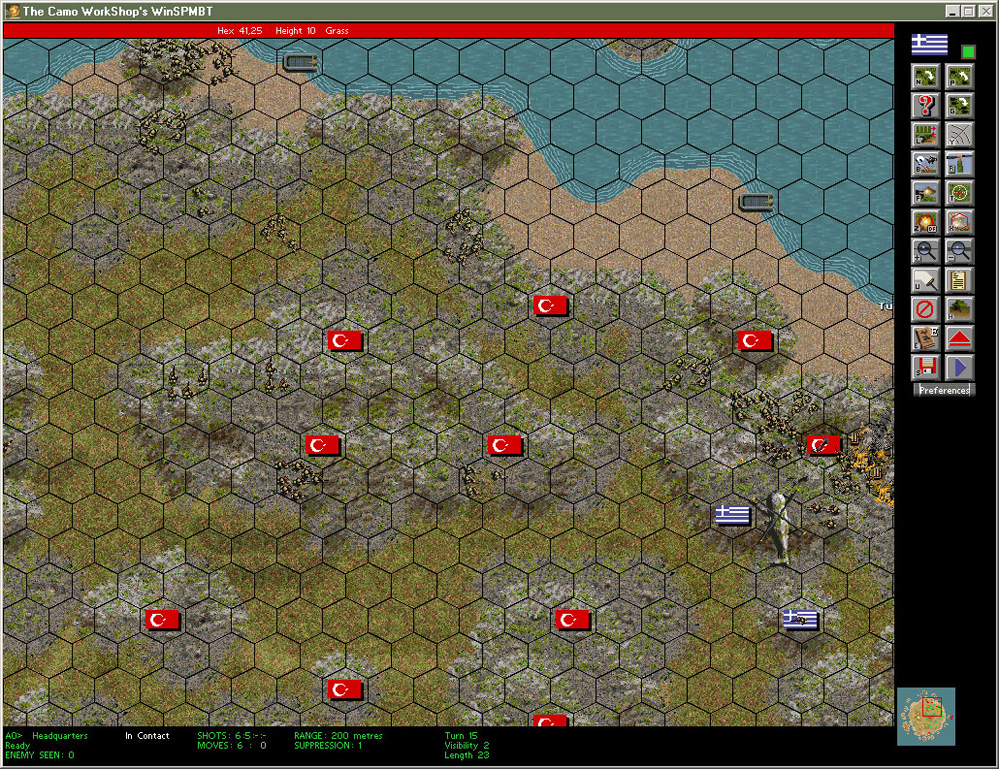Select next unit with the N button
Screen dimensions: 999x769
925,76
